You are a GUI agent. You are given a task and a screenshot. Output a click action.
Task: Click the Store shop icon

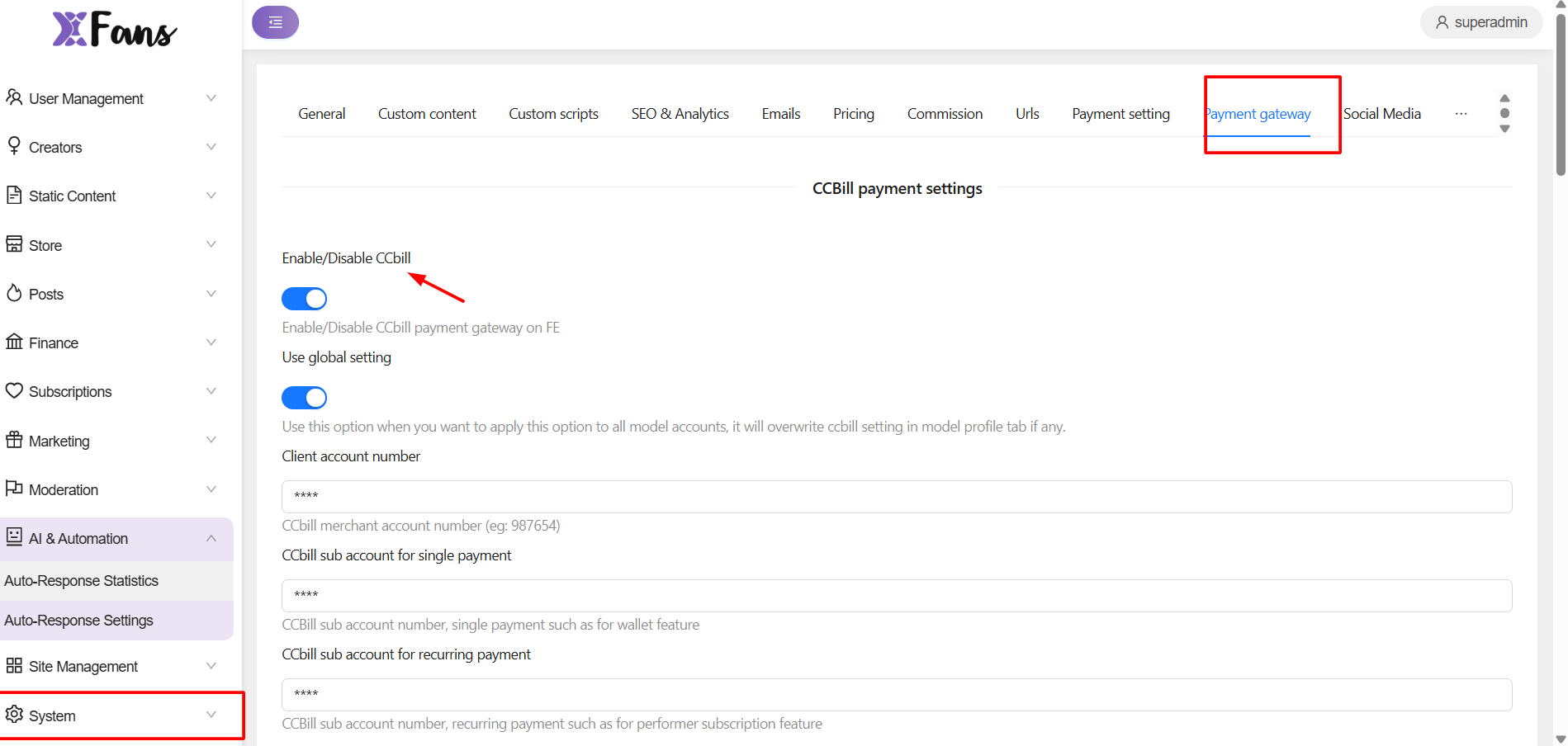pyautogui.click(x=14, y=244)
